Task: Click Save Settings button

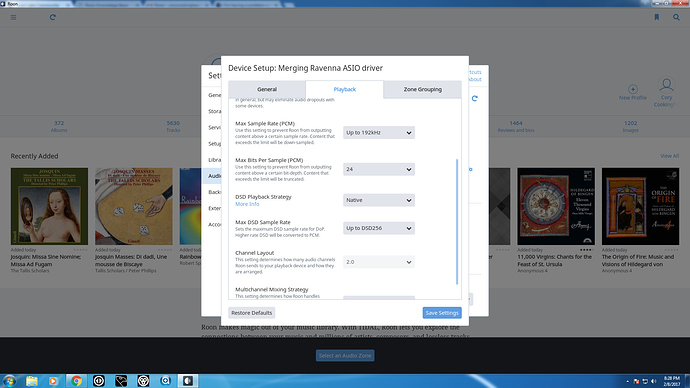Action: tap(442, 313)
